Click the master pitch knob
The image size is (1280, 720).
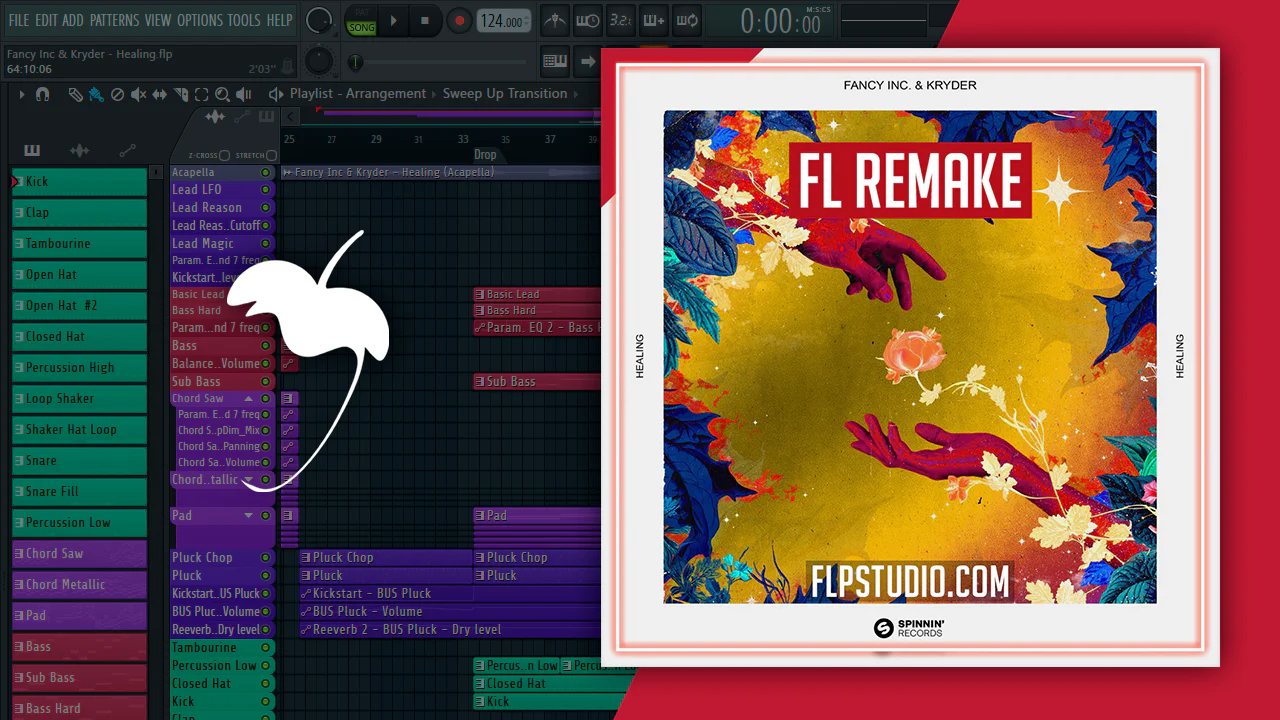pyautogui.click(x=318, y=60)
